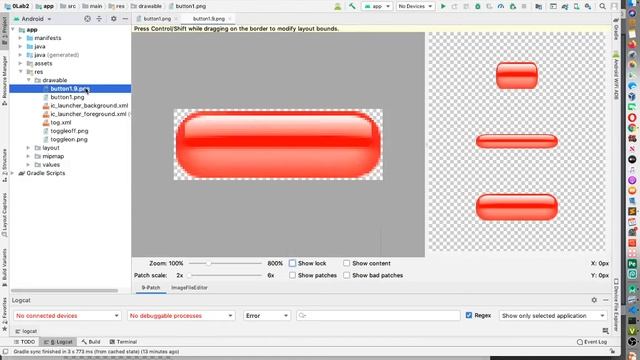640x360 pixels.
Task: Click the Profile app gauge icon
Action: click(501, 6)
